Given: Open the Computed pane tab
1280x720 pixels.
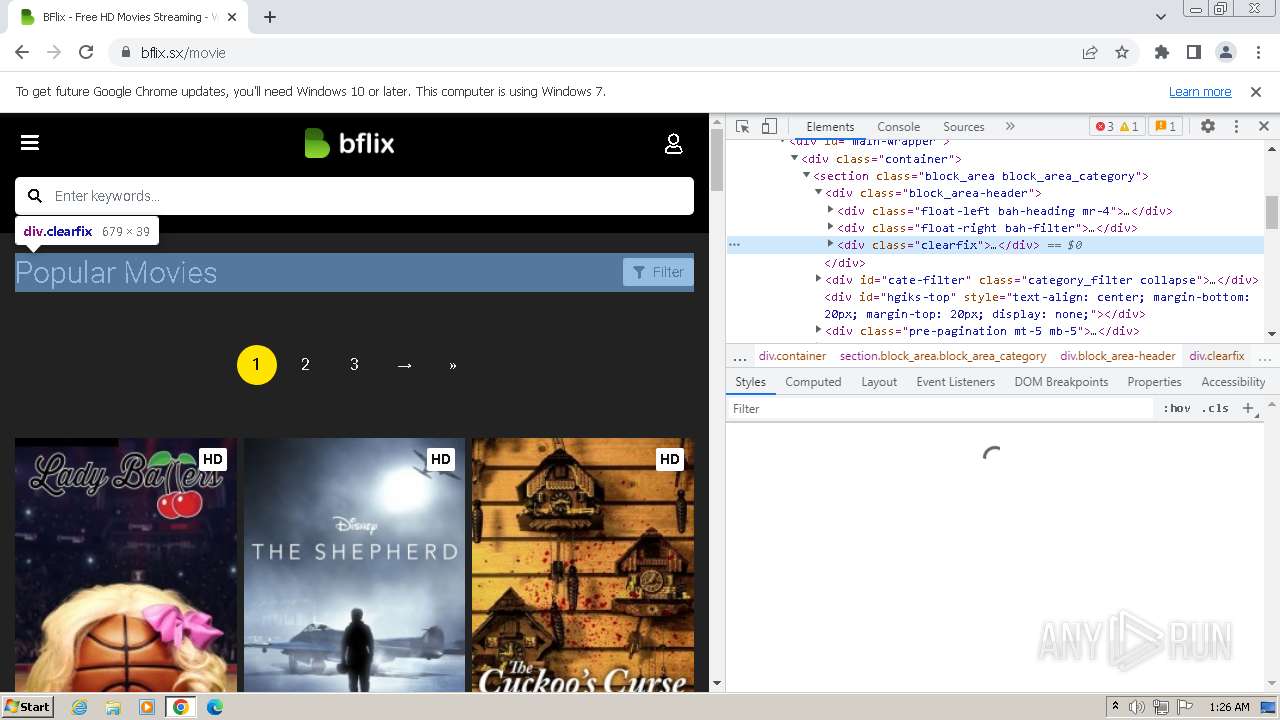Looking at the screenshot, I should pos(813,382).
